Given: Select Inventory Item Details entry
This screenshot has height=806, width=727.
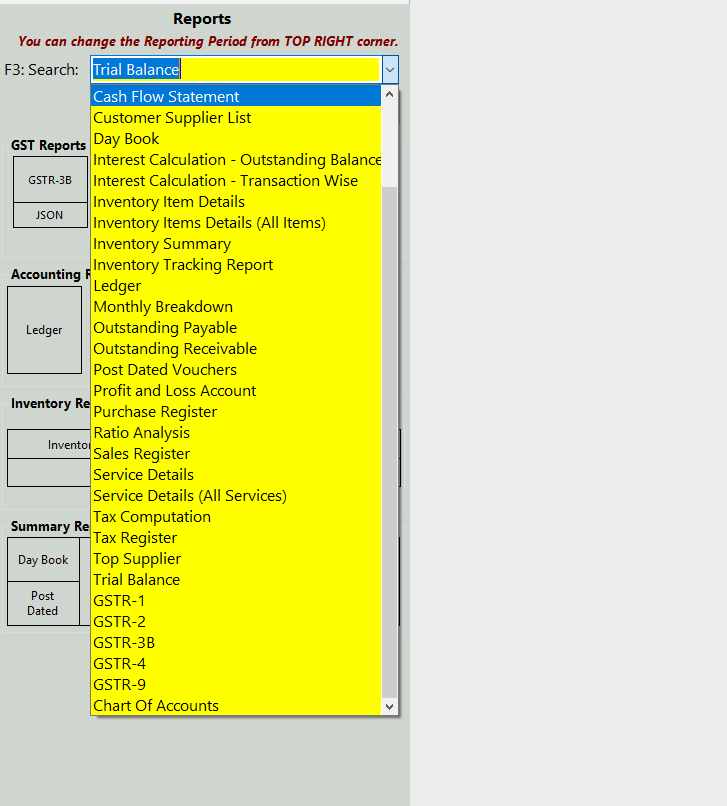Looking at the screenshot, I should (x=236, y=202).
